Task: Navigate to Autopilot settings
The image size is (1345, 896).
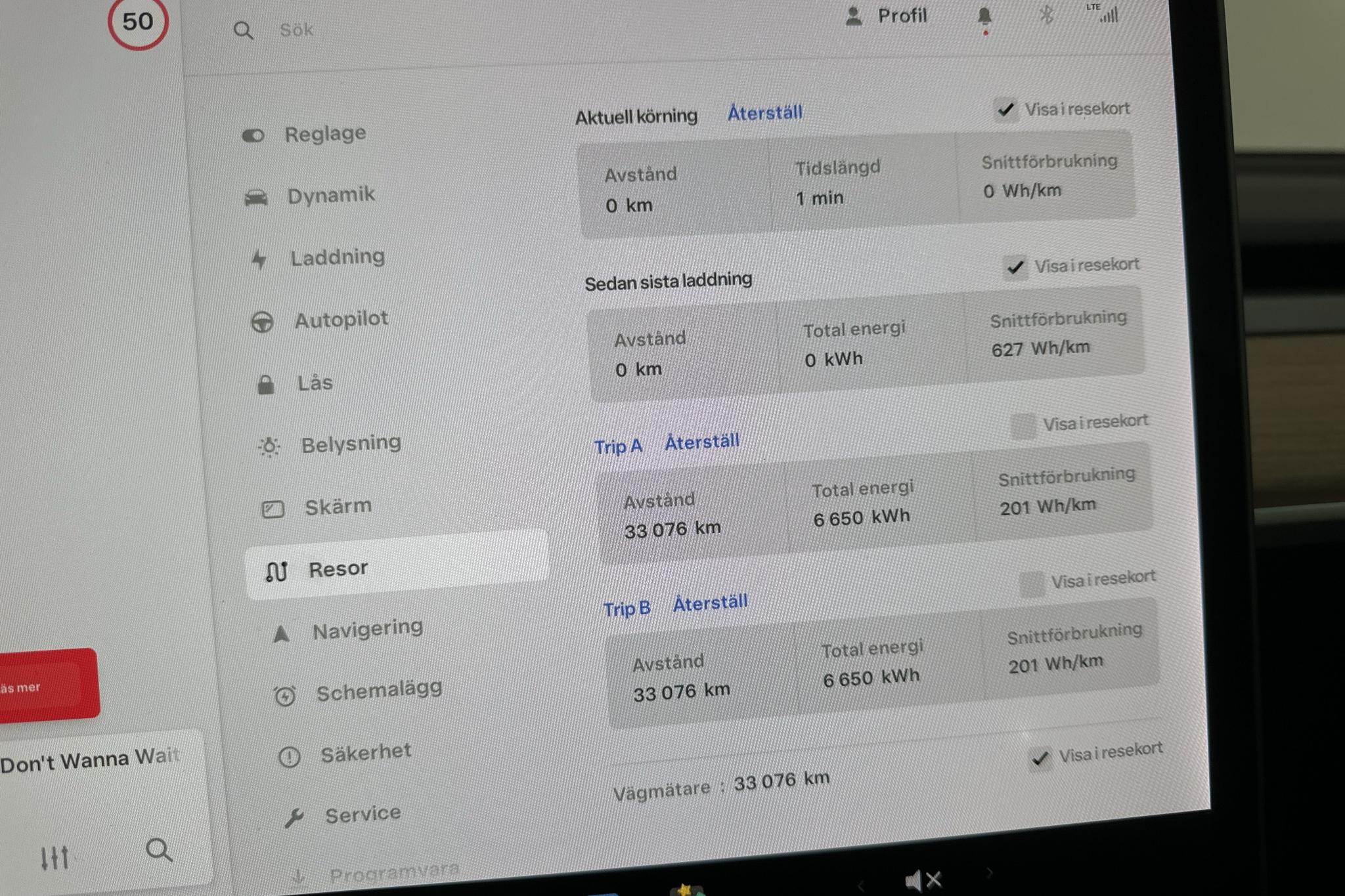Action: (x=340, y=320)
